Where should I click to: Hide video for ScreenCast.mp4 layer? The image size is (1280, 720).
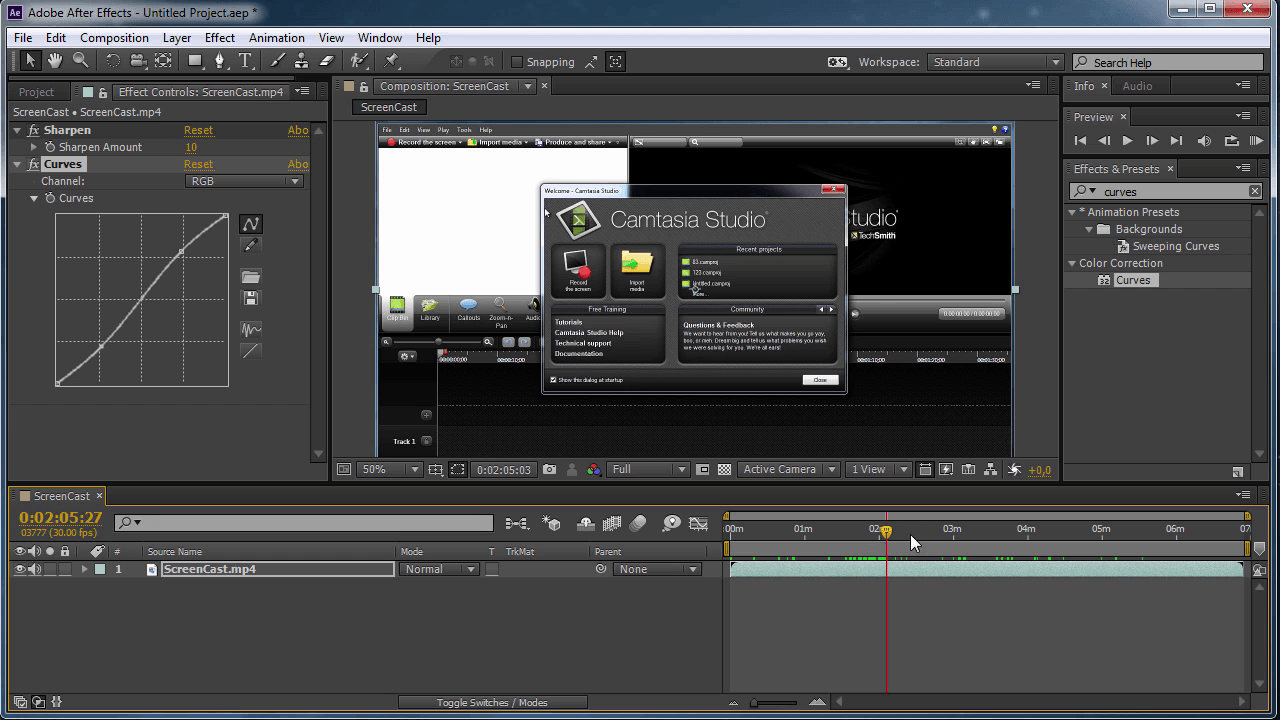[x=20, y=569]
